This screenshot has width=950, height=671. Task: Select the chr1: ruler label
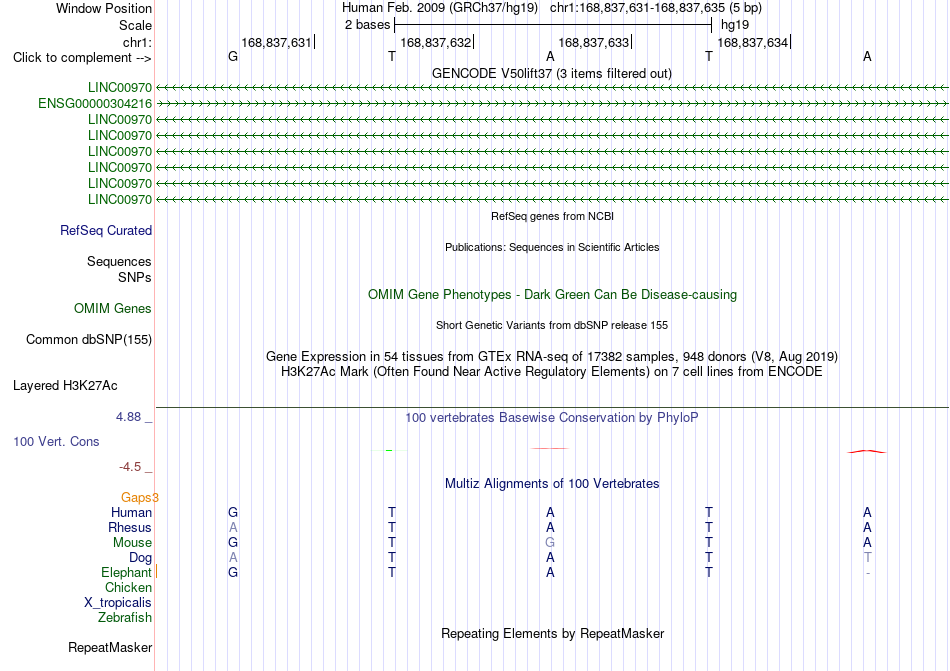pyautogui.click(x=137, y=42)
